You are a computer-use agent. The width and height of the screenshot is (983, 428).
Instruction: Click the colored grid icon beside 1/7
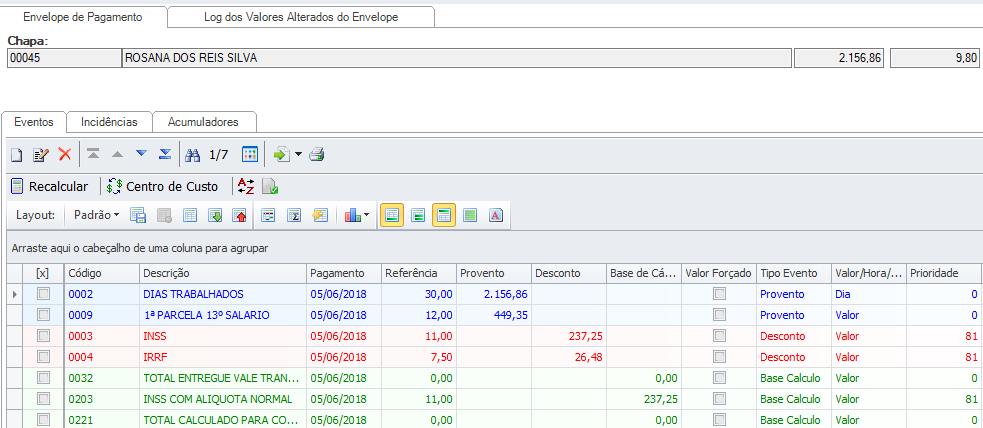250,154
